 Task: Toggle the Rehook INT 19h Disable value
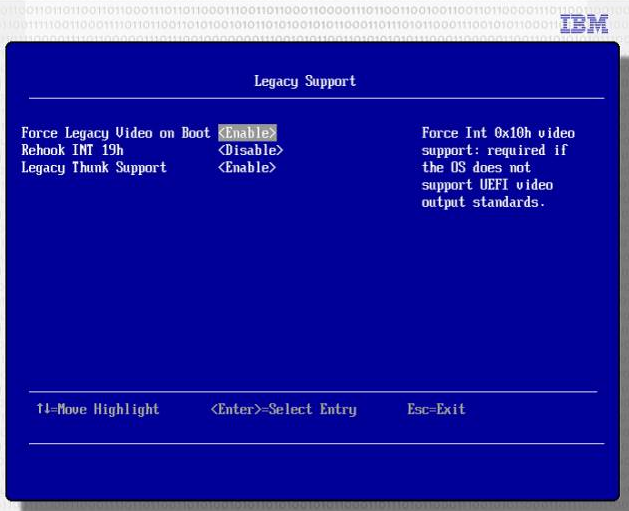point(250,150)
